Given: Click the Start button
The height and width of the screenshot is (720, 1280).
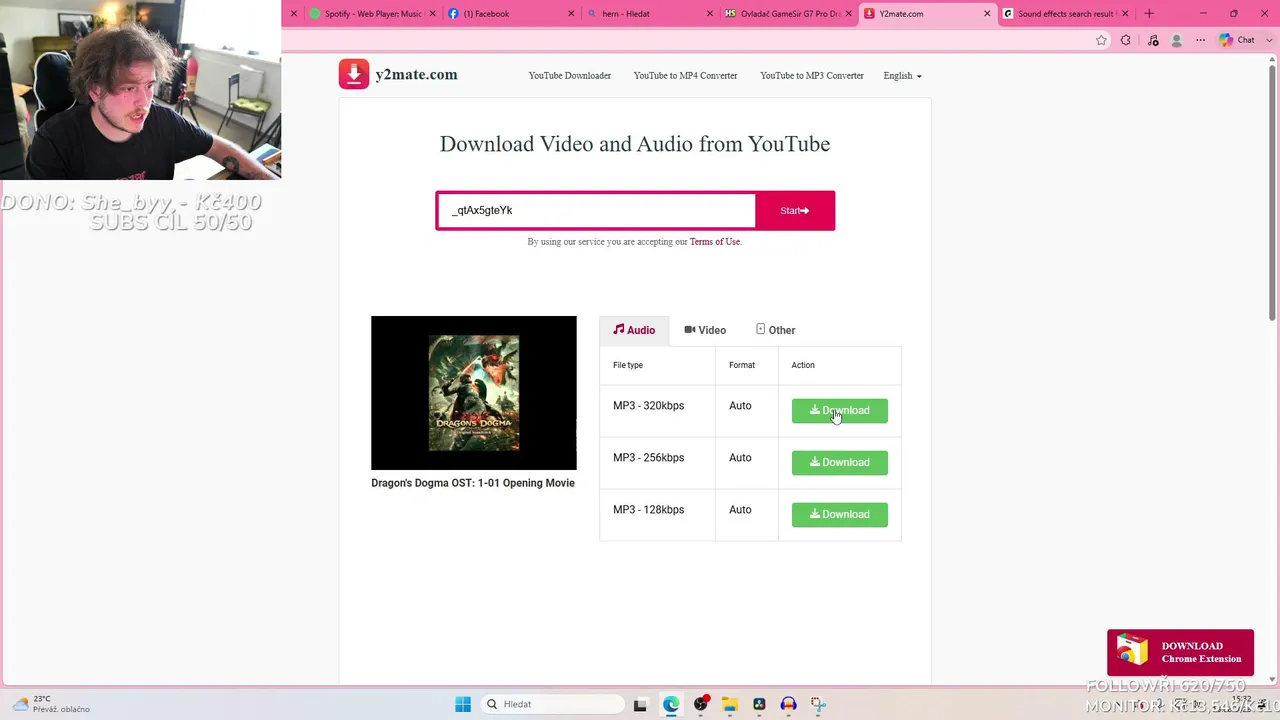Looking at the screenshot, I should click(795, 211).
